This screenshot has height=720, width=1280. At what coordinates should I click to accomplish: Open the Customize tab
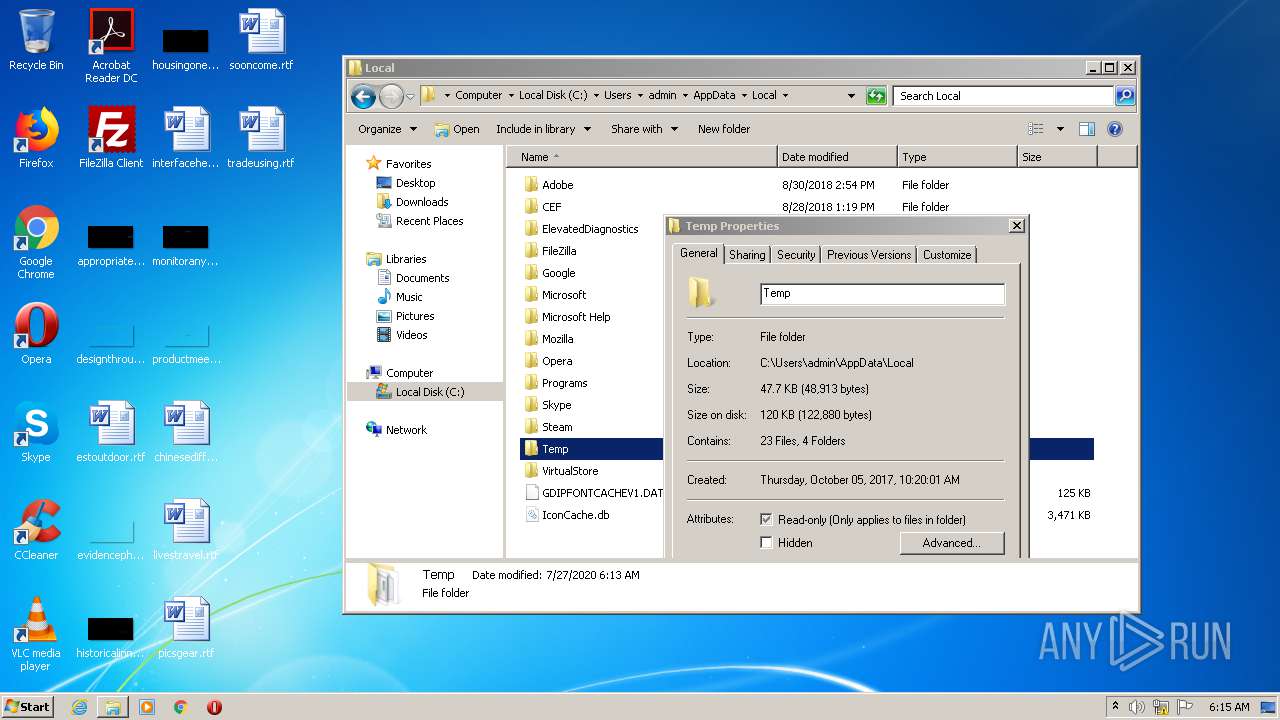tap(947, 255)
